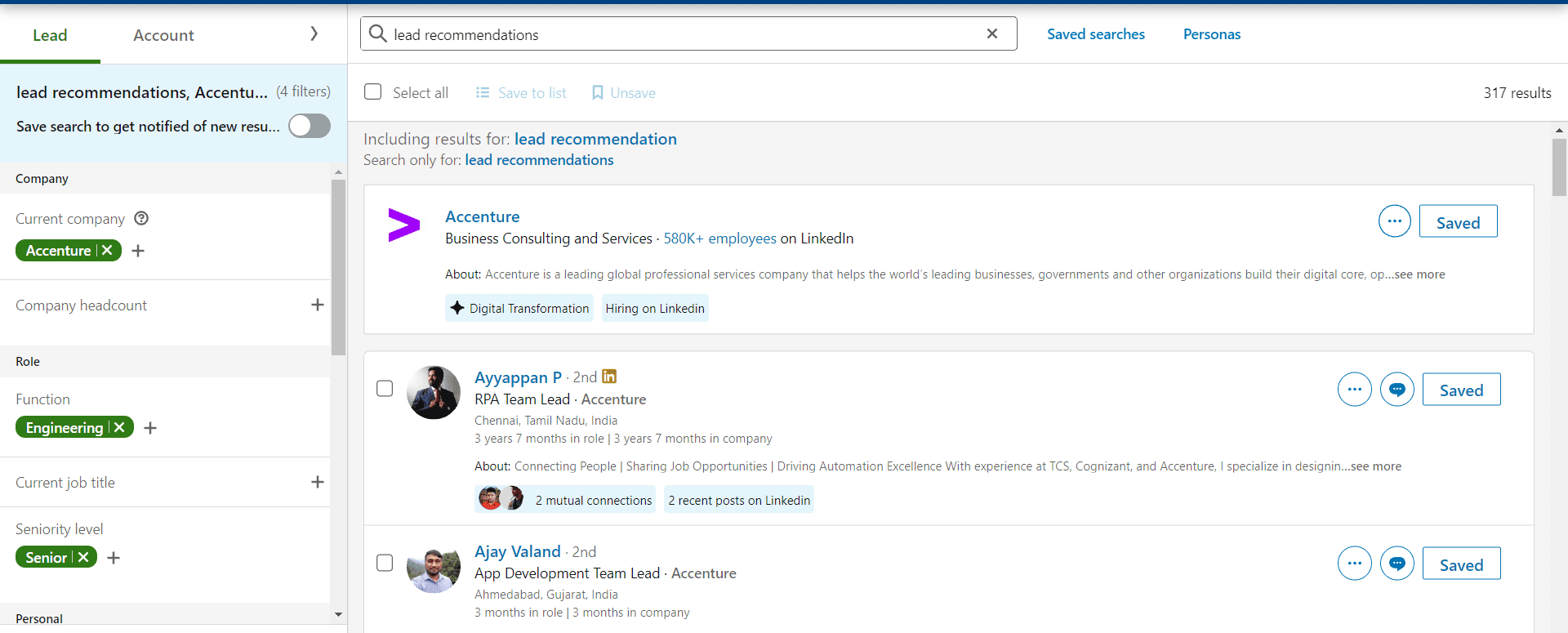
Task: Remove the Accenture company filter chip
Action: tap(107, 251)
